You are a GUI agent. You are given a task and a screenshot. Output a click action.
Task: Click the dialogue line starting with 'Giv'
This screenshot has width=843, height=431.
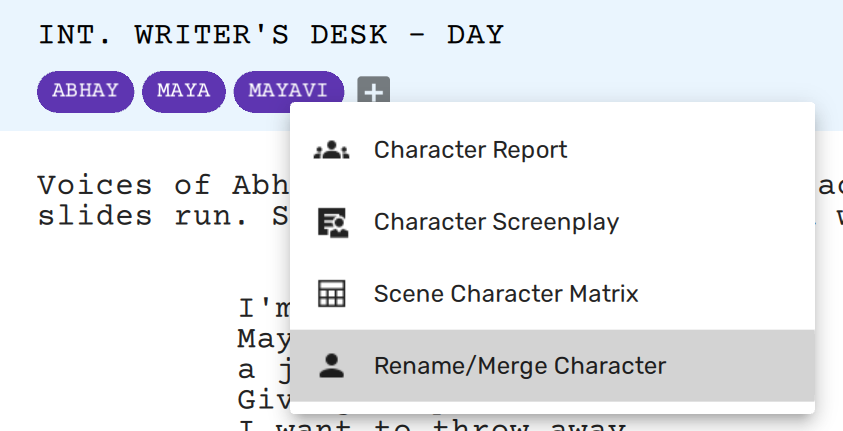(262, 400)
